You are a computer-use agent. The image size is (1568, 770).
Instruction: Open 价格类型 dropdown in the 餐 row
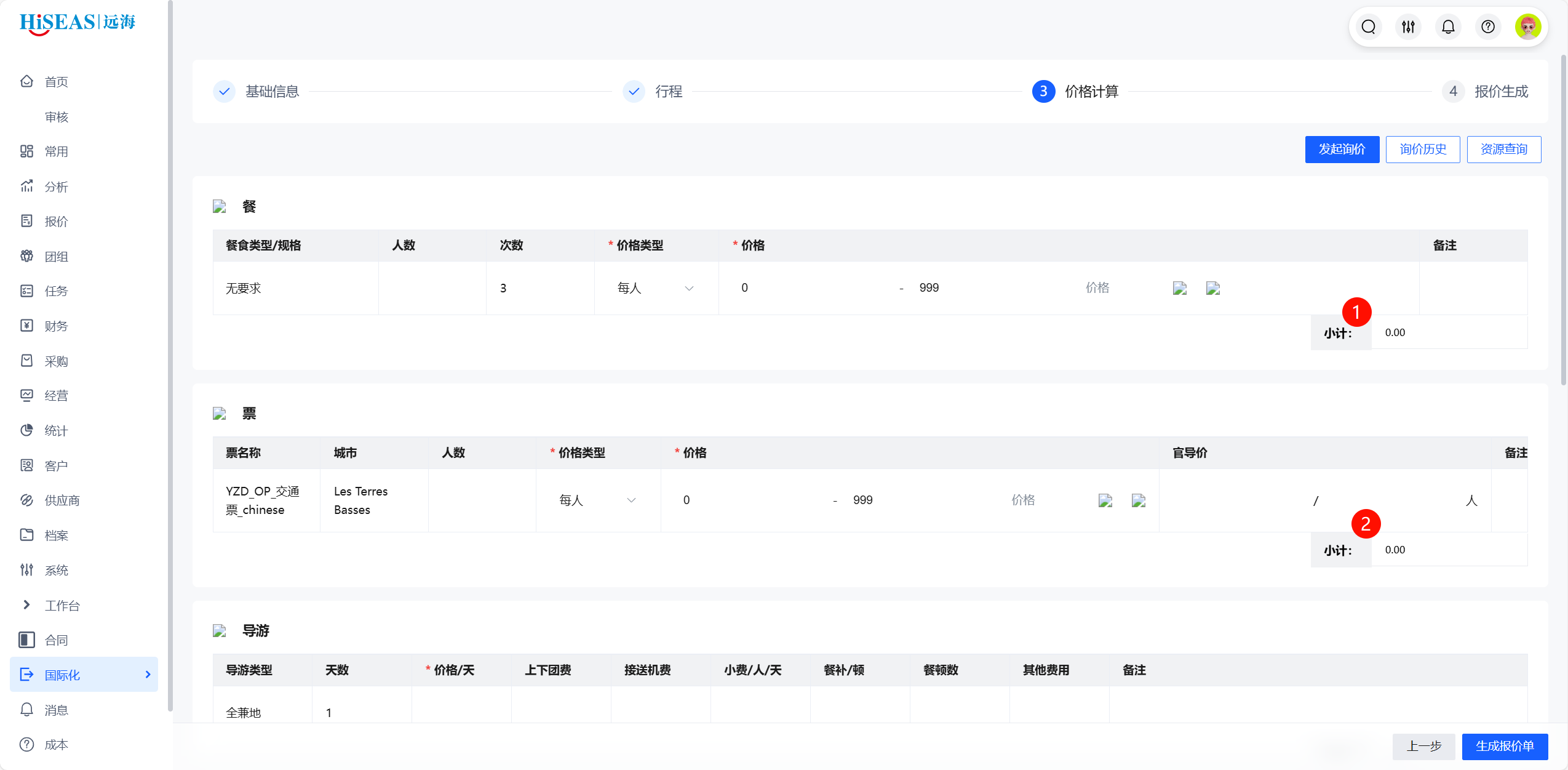point(656,288)
